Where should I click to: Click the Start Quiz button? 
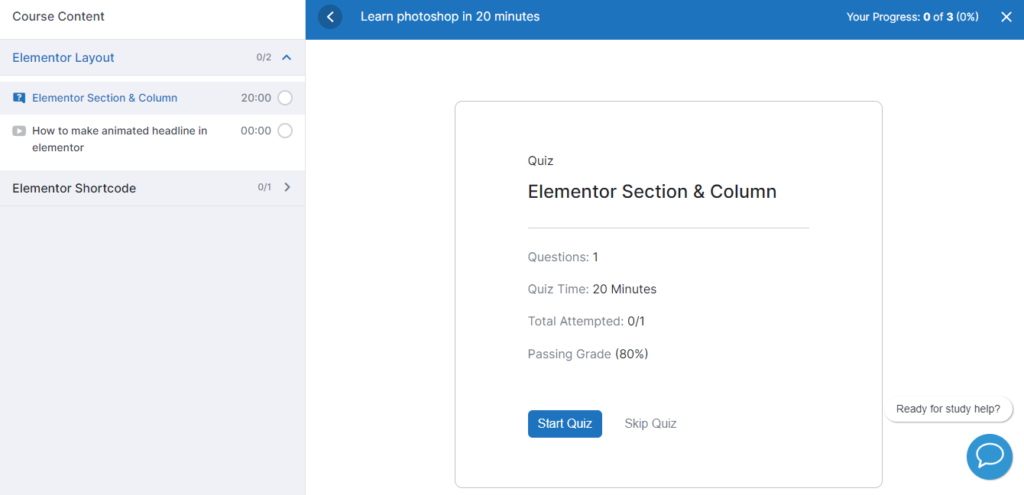(x=564, y=424)
